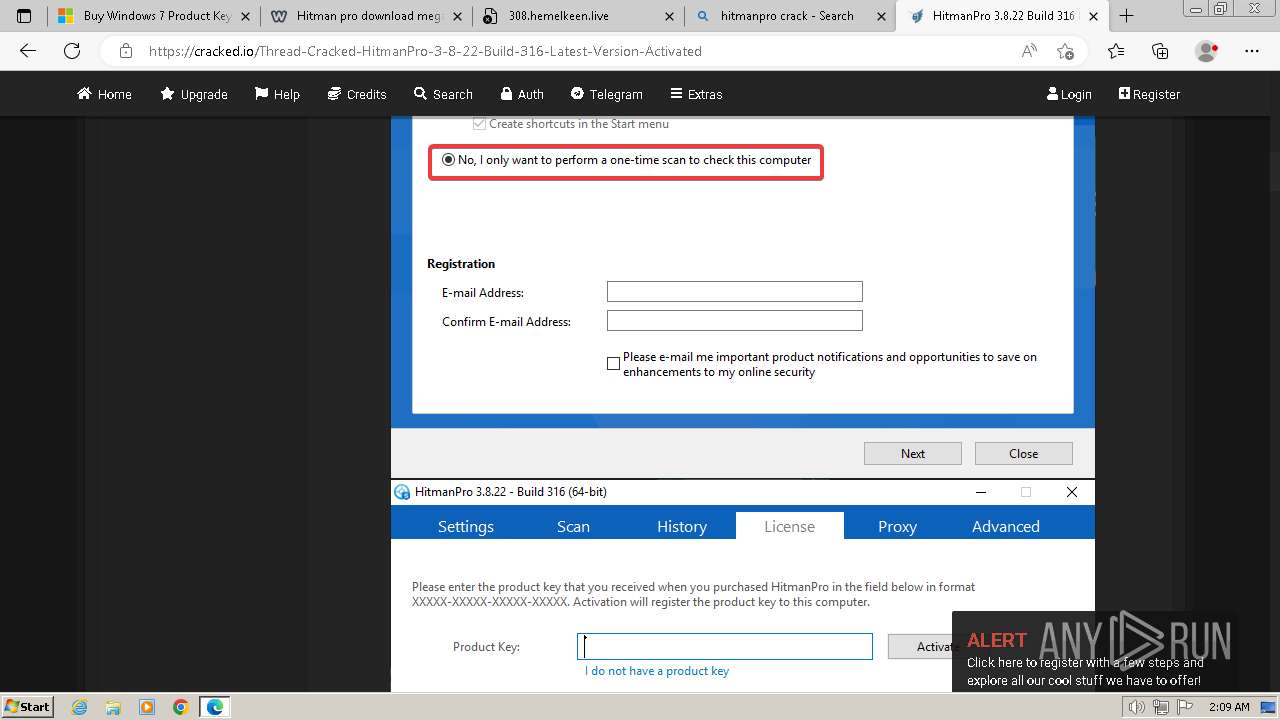
Task: Launch Internet Explorer from taskbar
Action: tap(80, 707)
